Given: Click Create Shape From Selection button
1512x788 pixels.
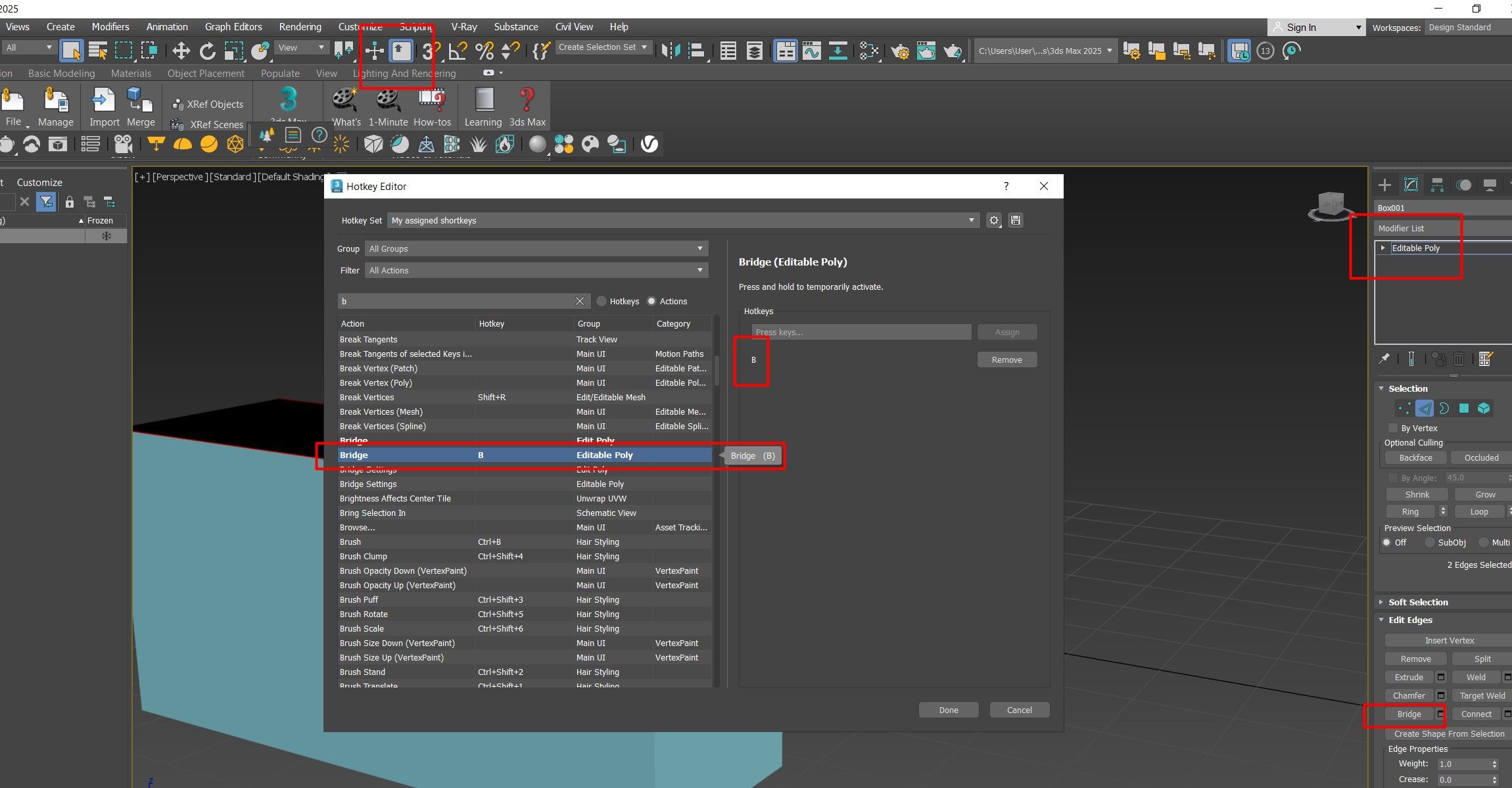Looking at the screenshot, I should click(x=1449, y=733).
